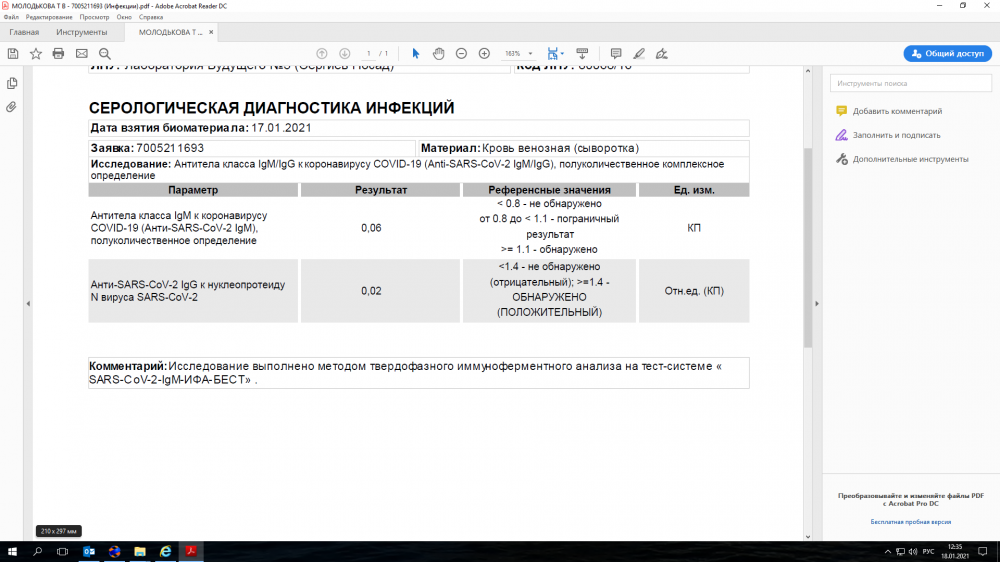Screen dimensions: 1000x562
Task: Click the zoom in plus icon
Action: click(484, 53)
